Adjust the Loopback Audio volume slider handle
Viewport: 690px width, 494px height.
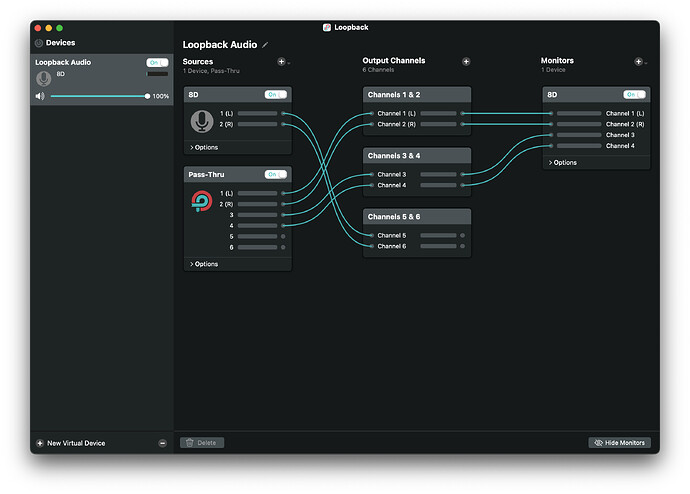click(147, 96)
